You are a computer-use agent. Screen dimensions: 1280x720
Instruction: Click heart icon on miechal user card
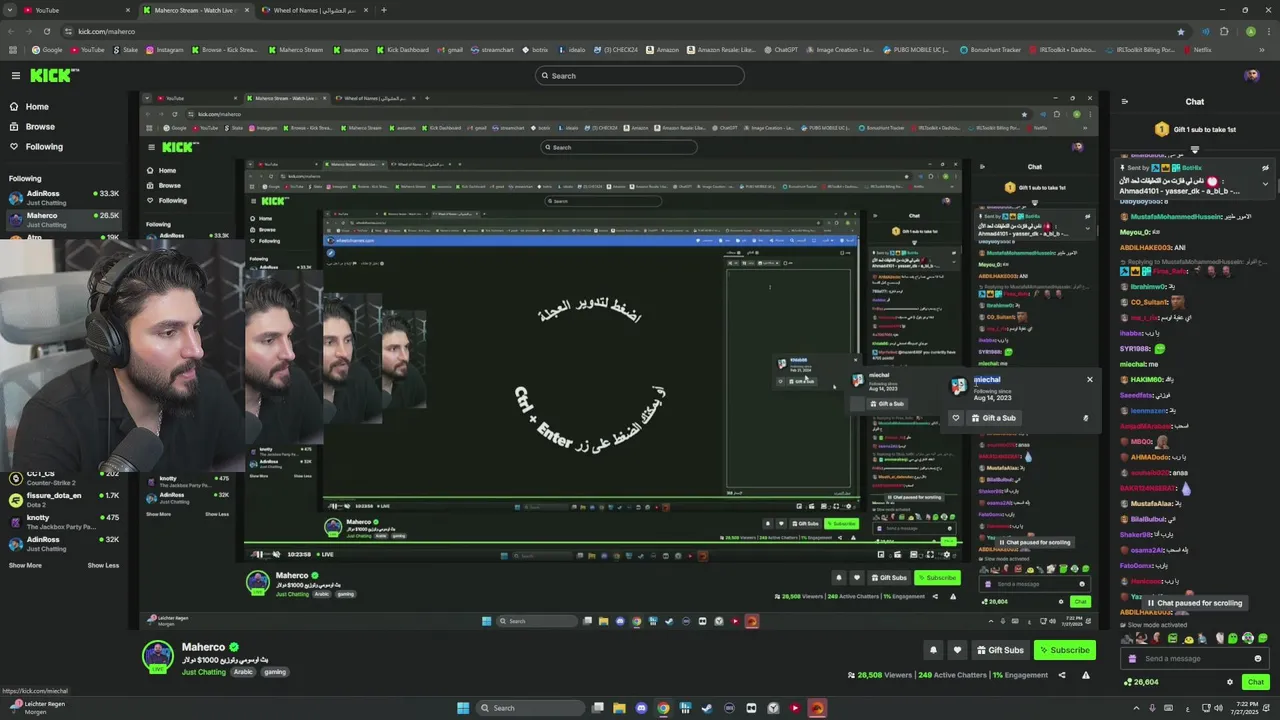(x=955, y=418)
